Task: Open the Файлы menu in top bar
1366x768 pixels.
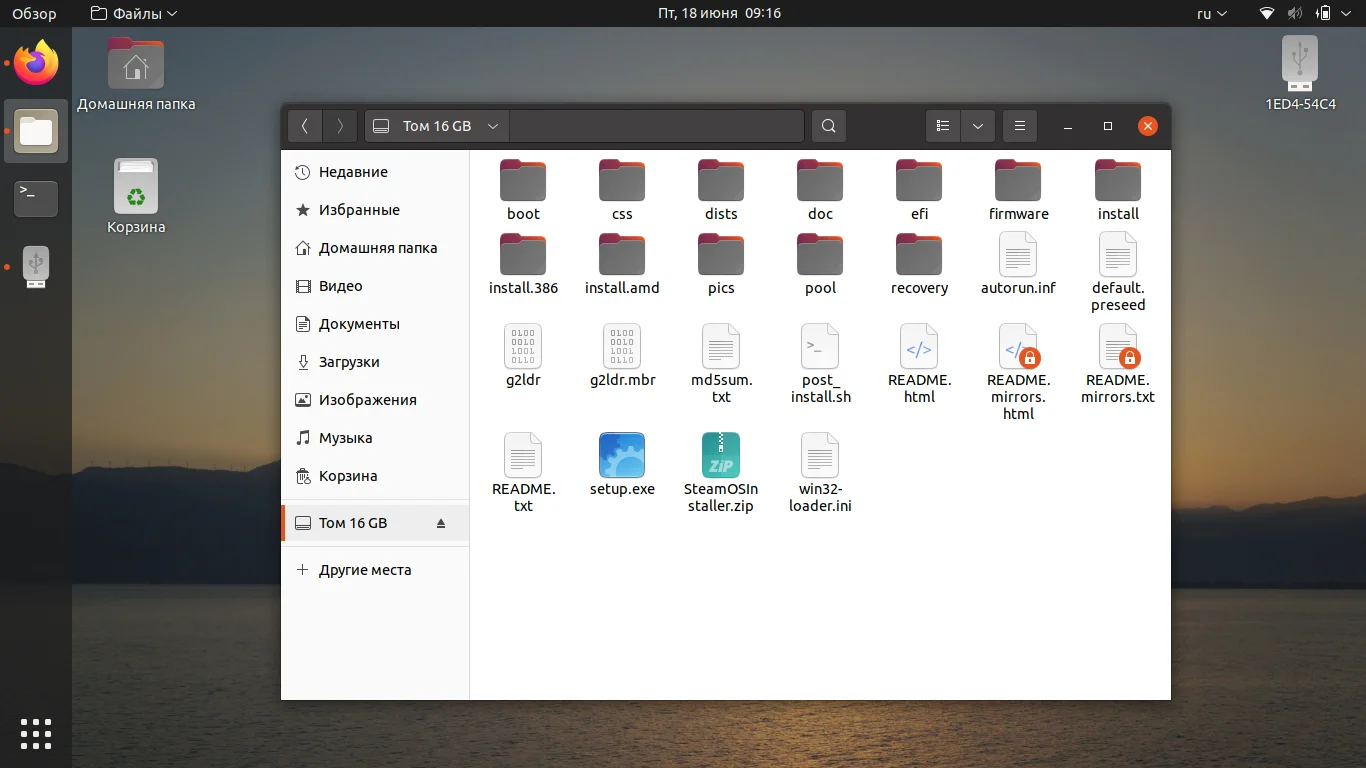Action: pos(133,14)
